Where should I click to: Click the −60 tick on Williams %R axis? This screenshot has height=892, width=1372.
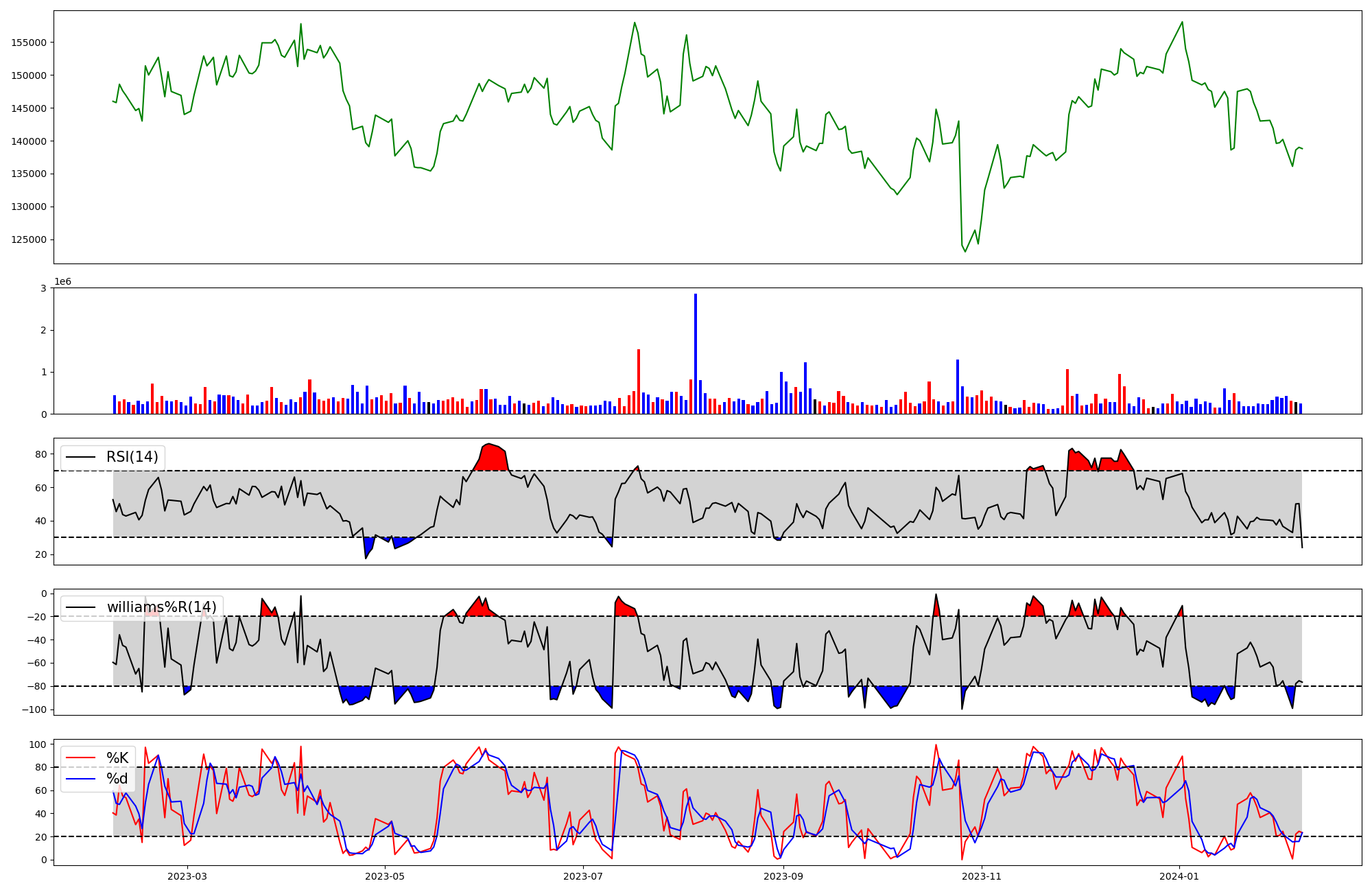point(36,664)
